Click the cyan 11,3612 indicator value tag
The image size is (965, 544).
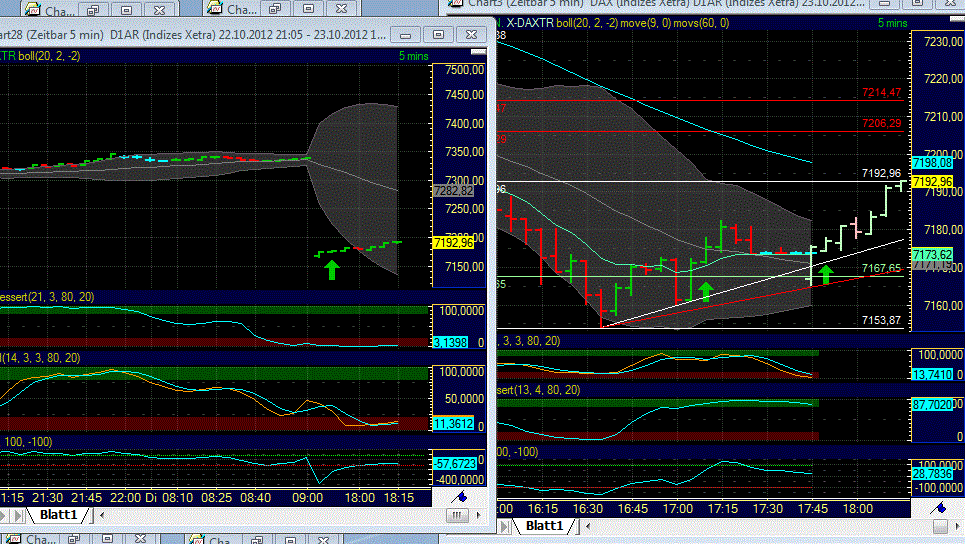[x=454, y=423]
